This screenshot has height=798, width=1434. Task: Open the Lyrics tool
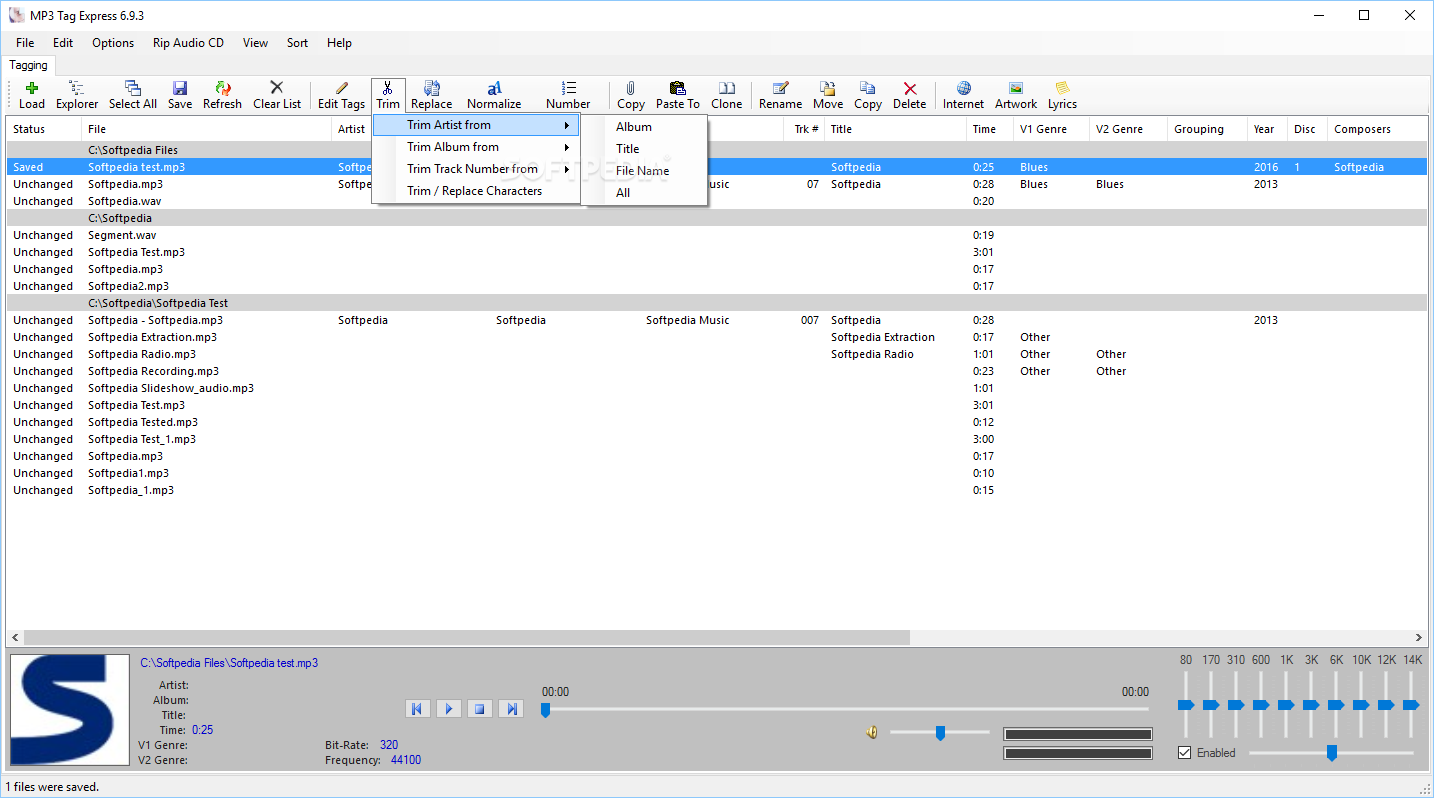tap(1062, 95)
